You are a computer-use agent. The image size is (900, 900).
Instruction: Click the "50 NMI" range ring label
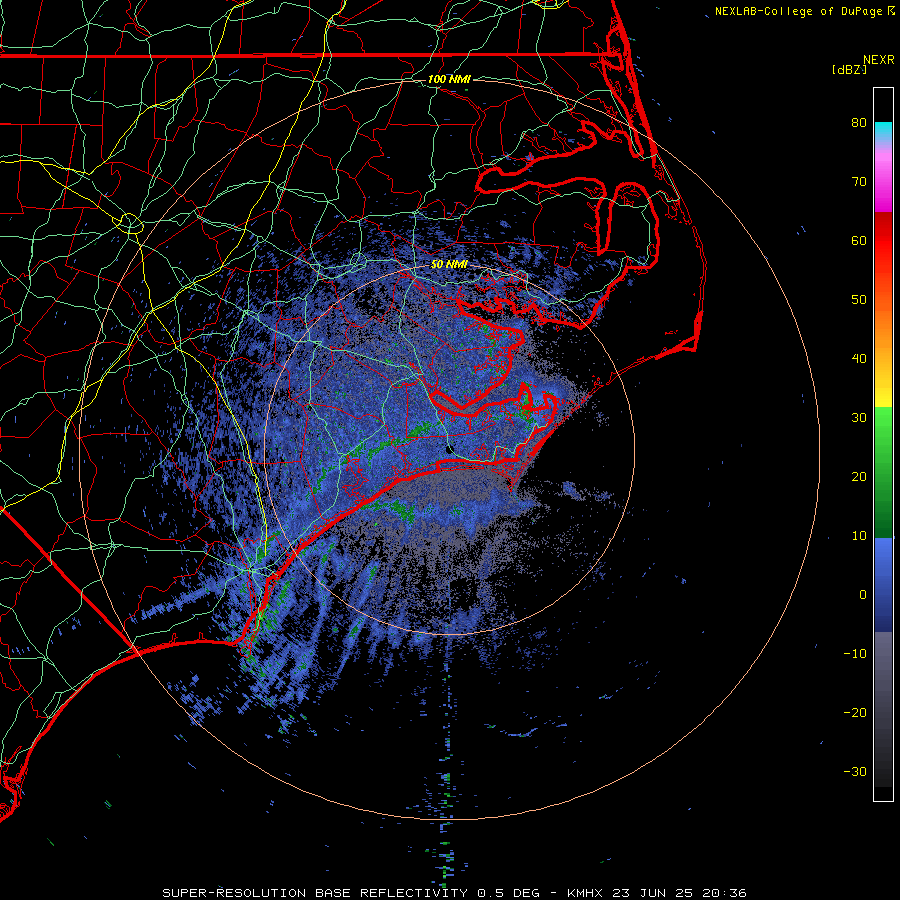pos(449,265)
